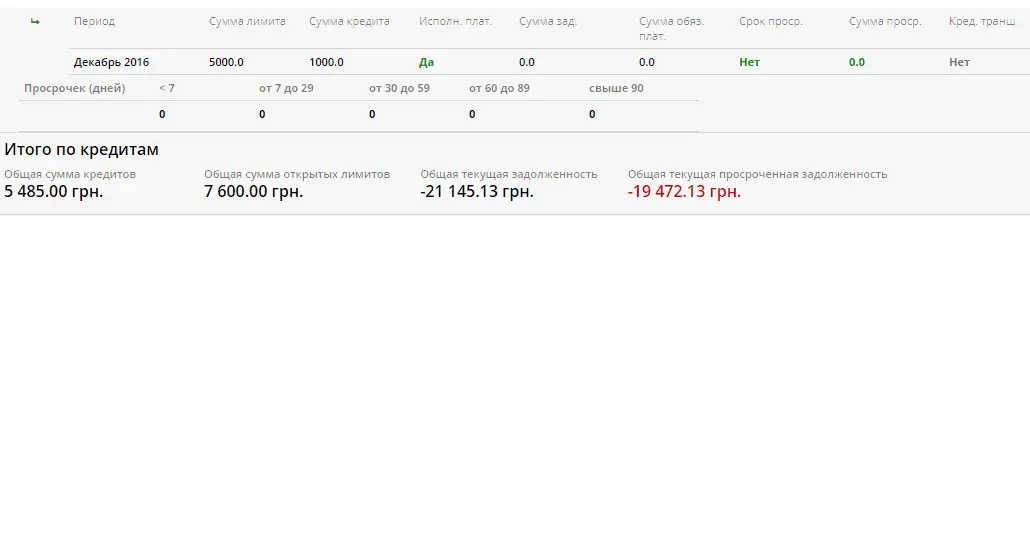Click the Сумма кредита column header
This screenshot has height=540, width=1030.
[x=349, y=22]
